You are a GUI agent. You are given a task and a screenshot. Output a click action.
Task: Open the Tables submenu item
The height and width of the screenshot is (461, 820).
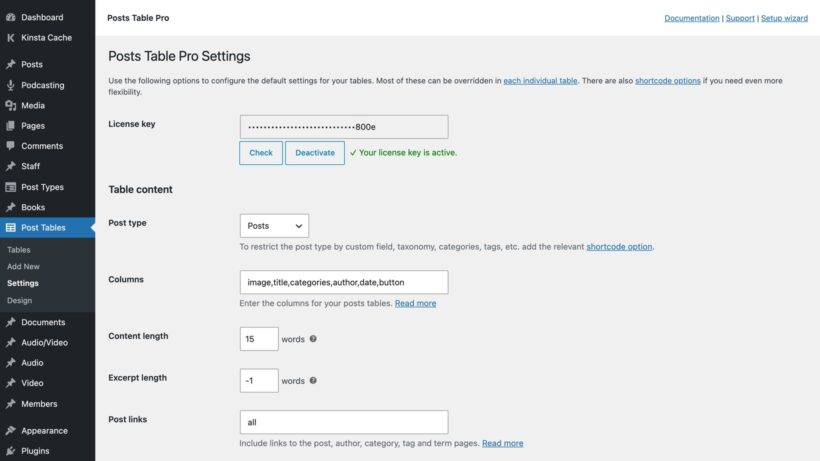pyautogui.click(x=19, y=250)
